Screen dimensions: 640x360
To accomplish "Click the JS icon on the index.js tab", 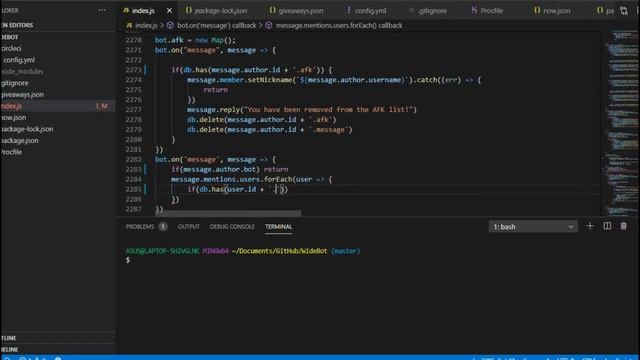I will pyautogui.click(x=127, y=10).
